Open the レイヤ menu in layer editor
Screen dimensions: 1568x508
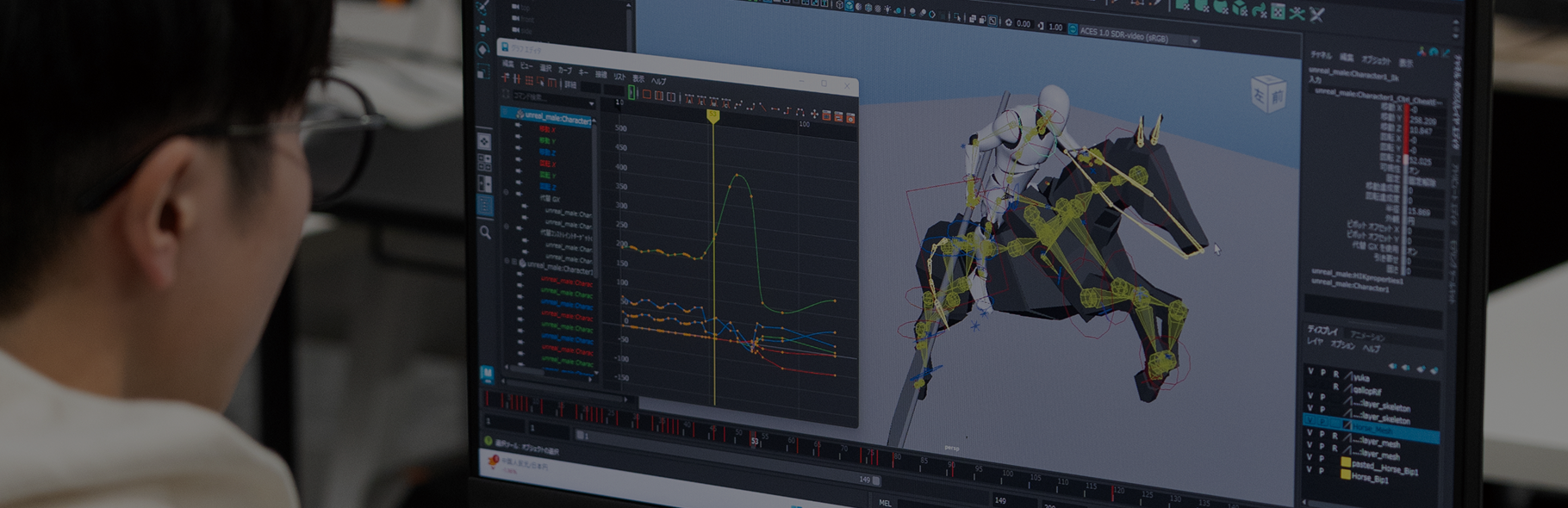1315,341
